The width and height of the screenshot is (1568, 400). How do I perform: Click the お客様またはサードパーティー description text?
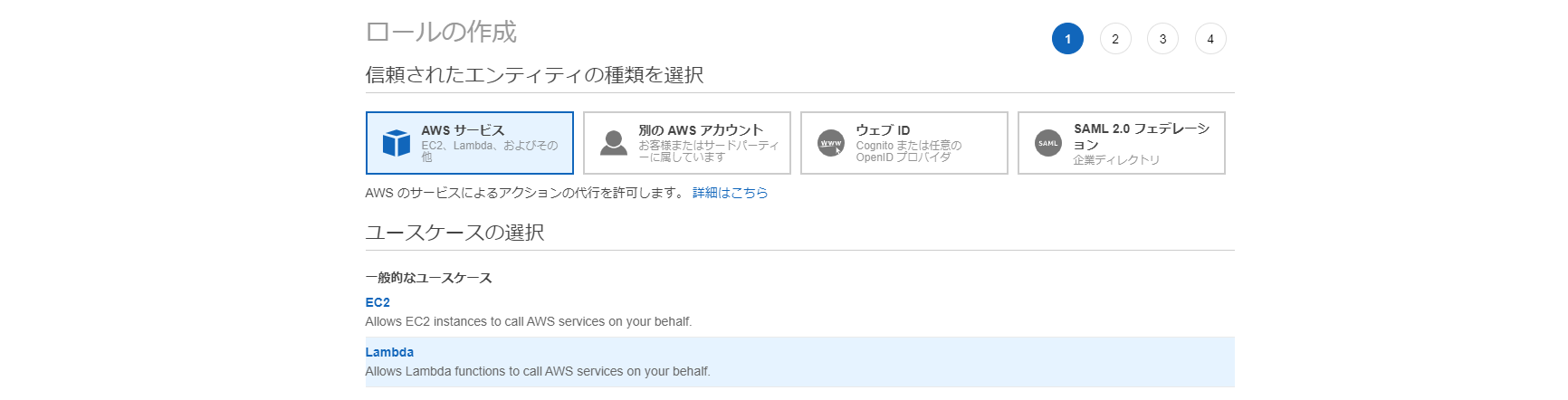(708, 151)
